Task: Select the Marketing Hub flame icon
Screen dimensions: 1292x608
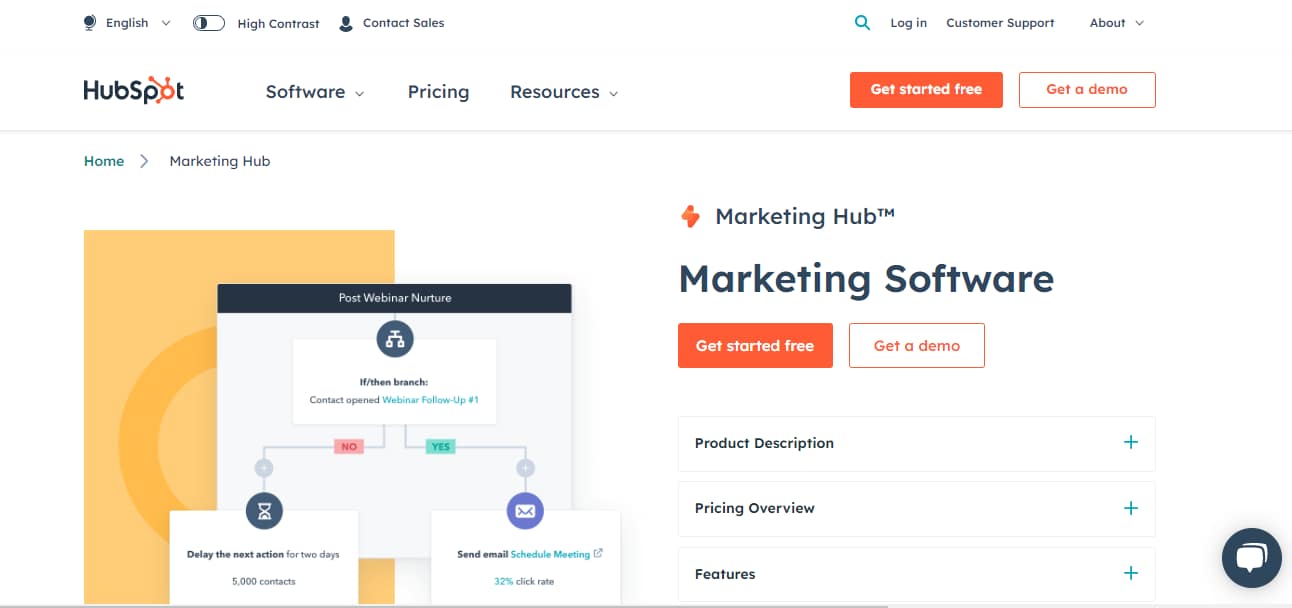Action: (691, 216)
